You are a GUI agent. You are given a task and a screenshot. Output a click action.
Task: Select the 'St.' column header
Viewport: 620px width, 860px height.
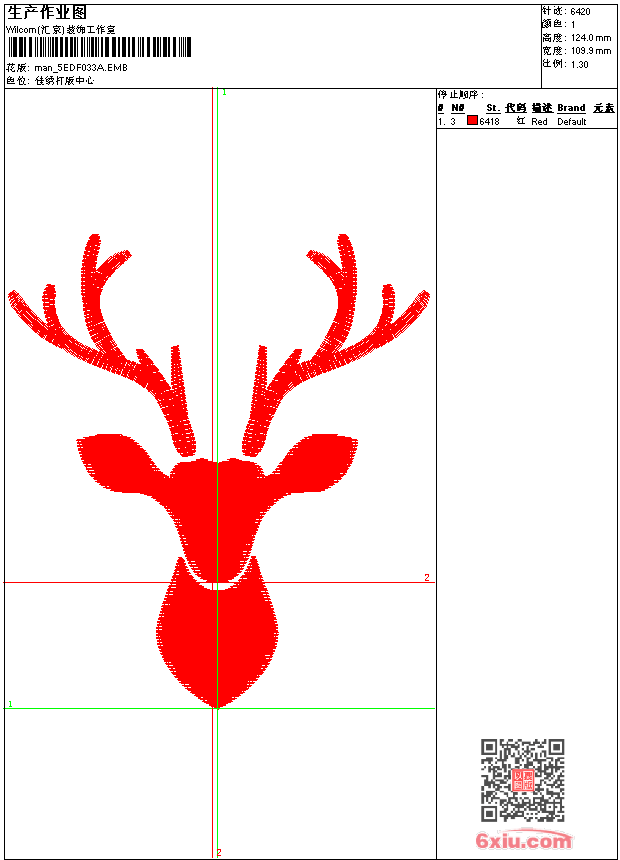pos(493,108)
